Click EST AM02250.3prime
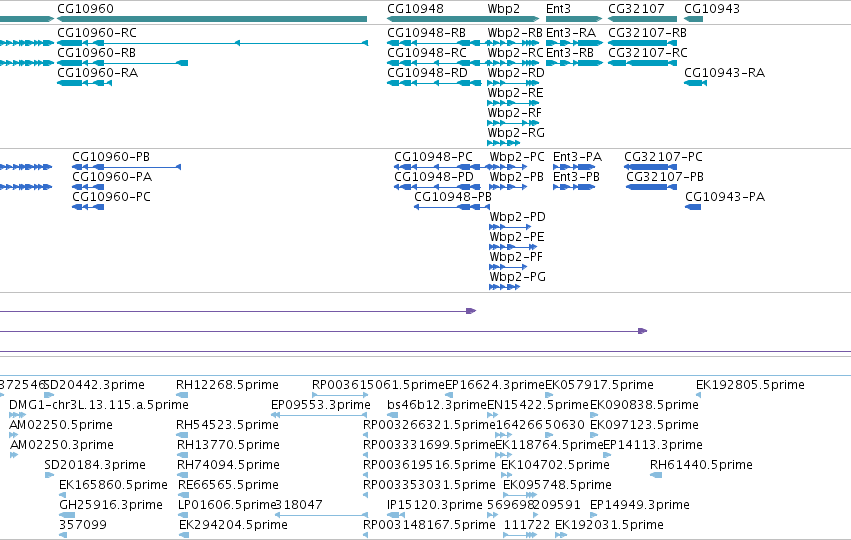 62,446
